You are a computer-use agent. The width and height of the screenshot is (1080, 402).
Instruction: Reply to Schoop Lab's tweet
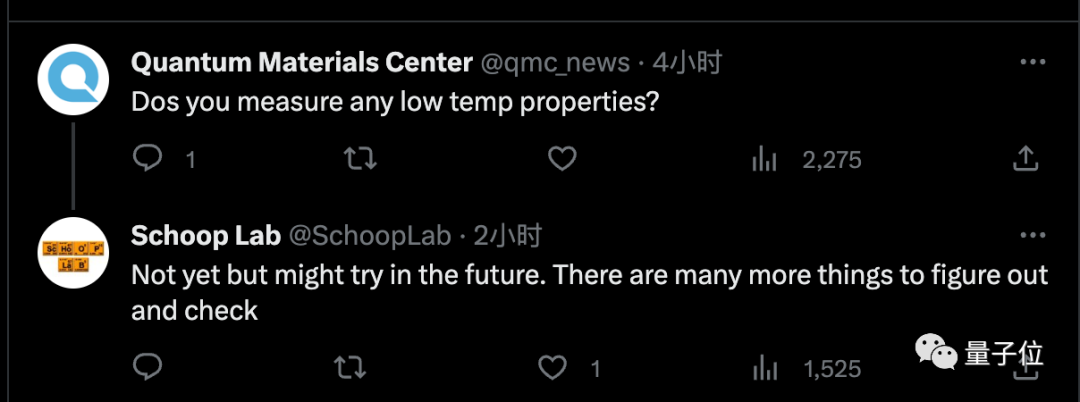click(148, 367)
